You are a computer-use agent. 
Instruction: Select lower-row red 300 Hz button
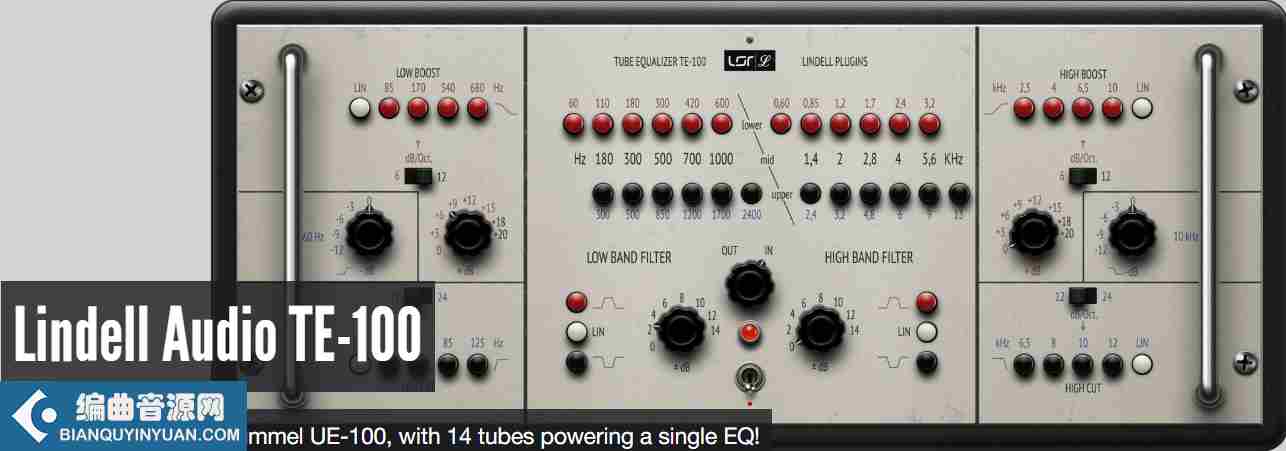[663, 124]
